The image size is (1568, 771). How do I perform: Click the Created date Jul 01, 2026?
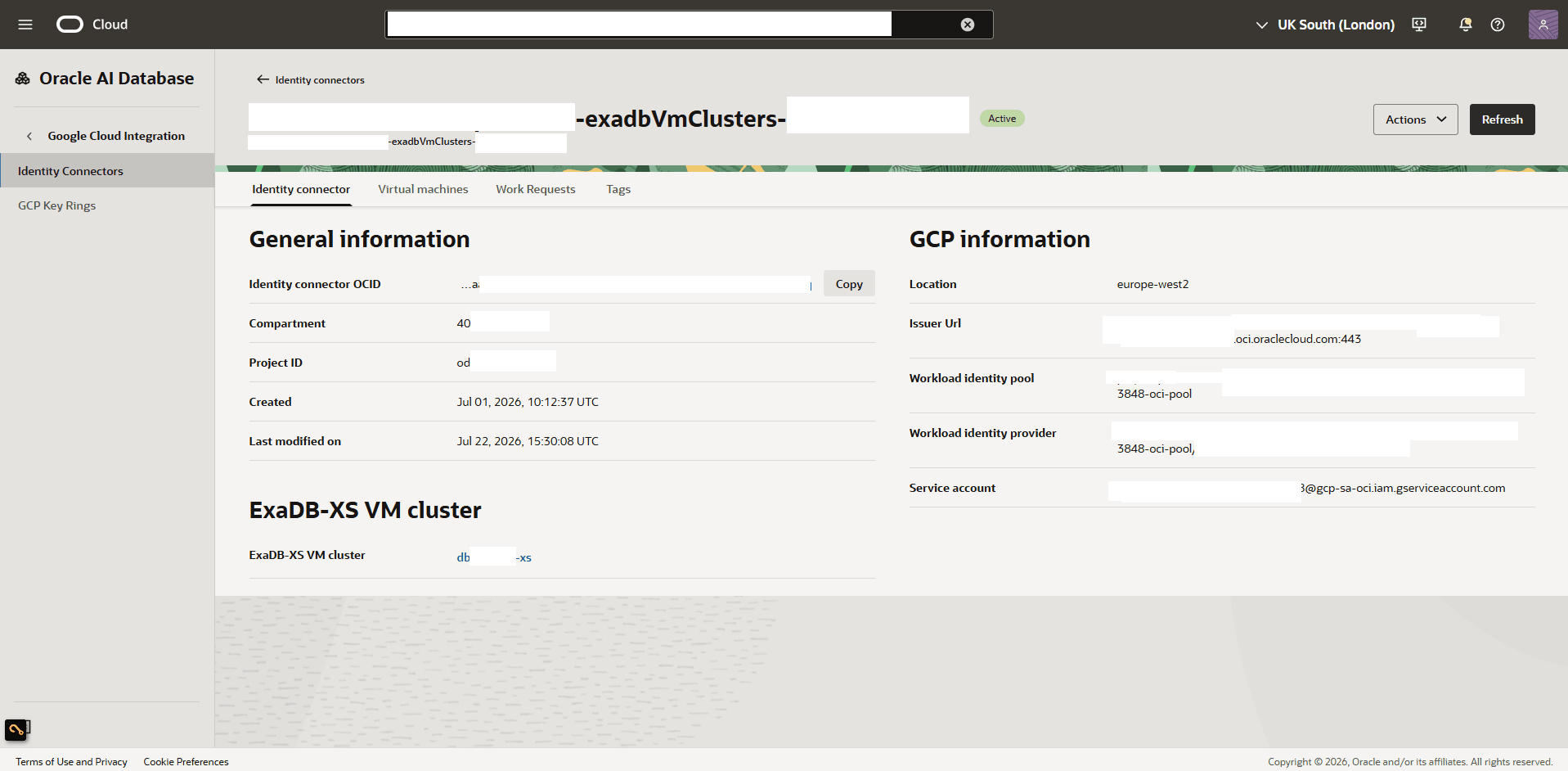(528, 402)
